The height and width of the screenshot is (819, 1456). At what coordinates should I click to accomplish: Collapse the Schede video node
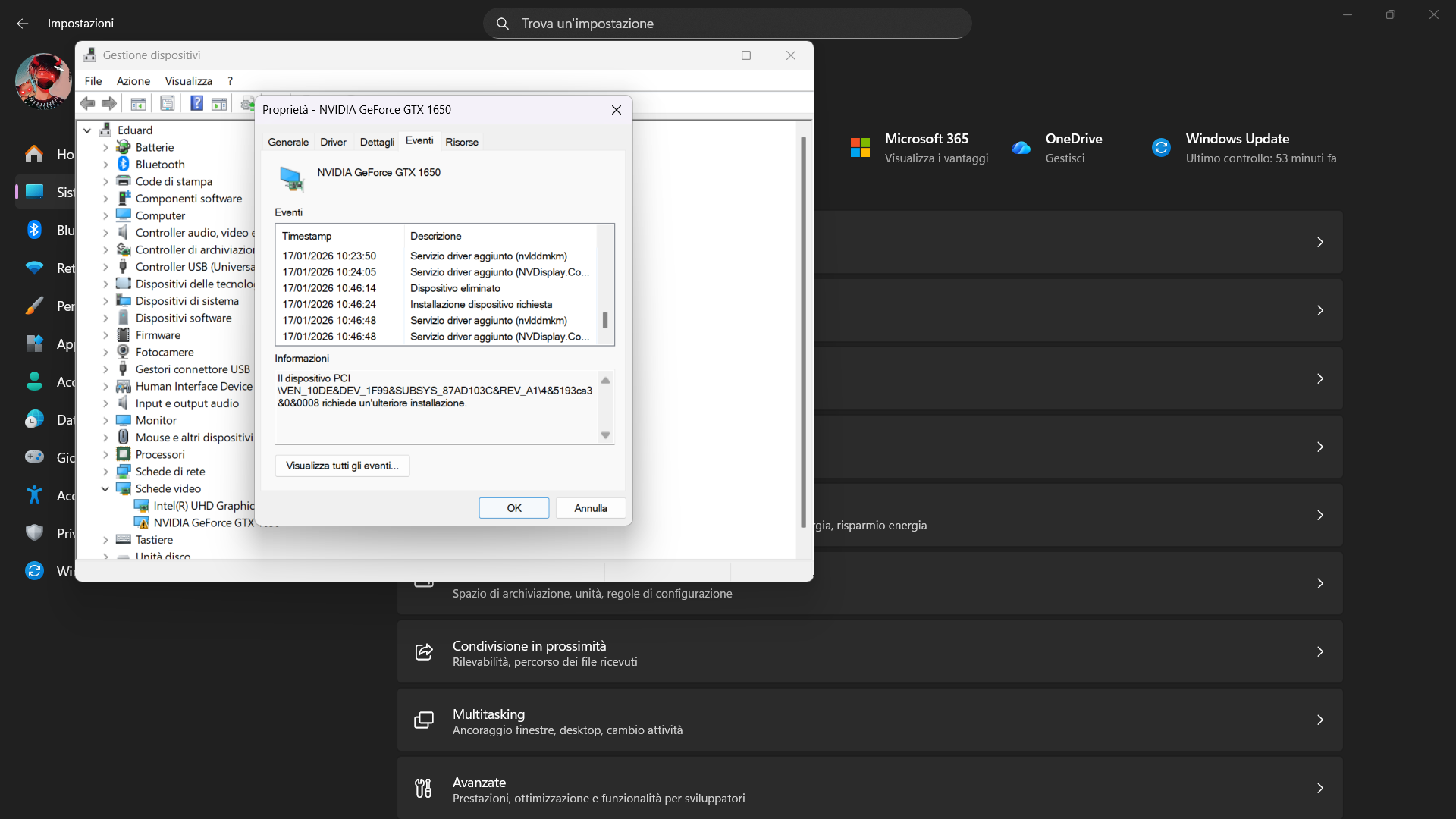click(x=105, y=488)
